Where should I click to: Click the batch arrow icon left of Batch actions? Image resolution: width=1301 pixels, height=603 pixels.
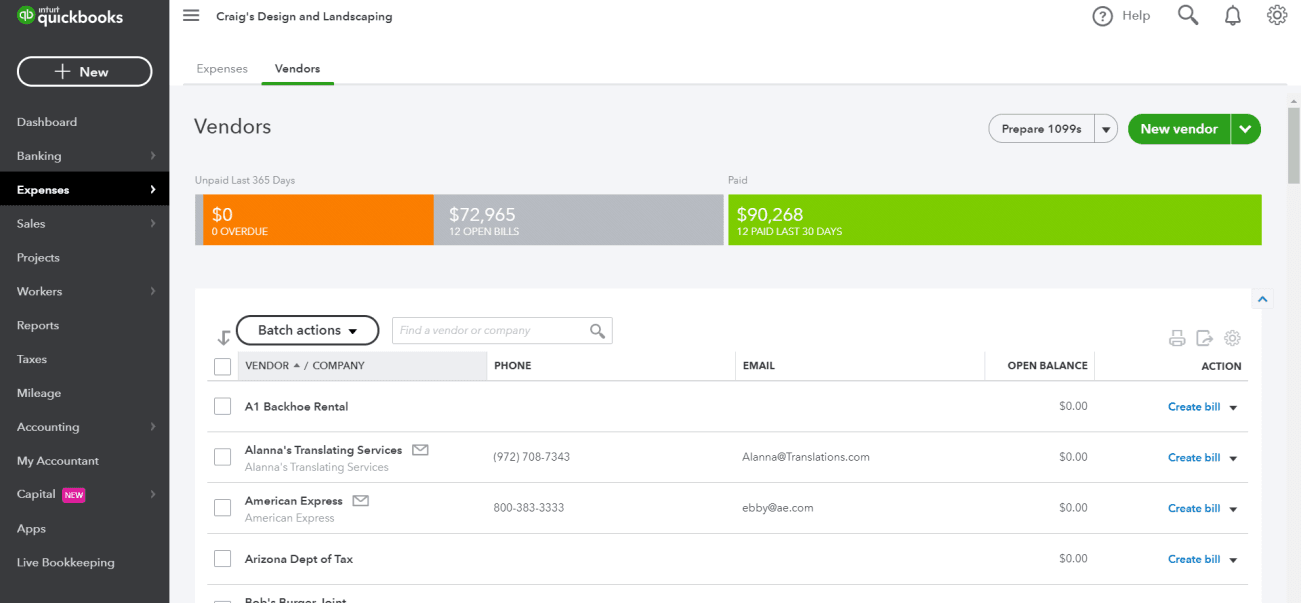(x=223, y=338)
